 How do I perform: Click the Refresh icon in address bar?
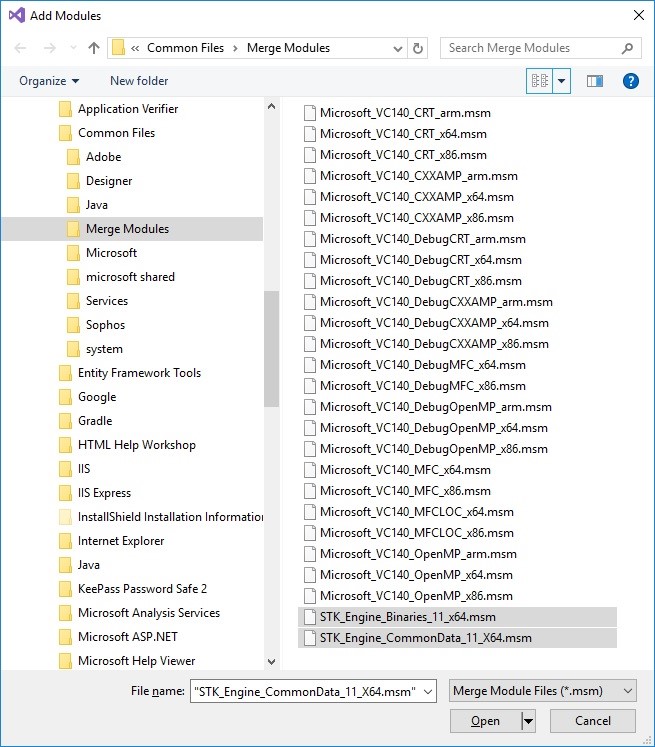[x=418, y=48]
